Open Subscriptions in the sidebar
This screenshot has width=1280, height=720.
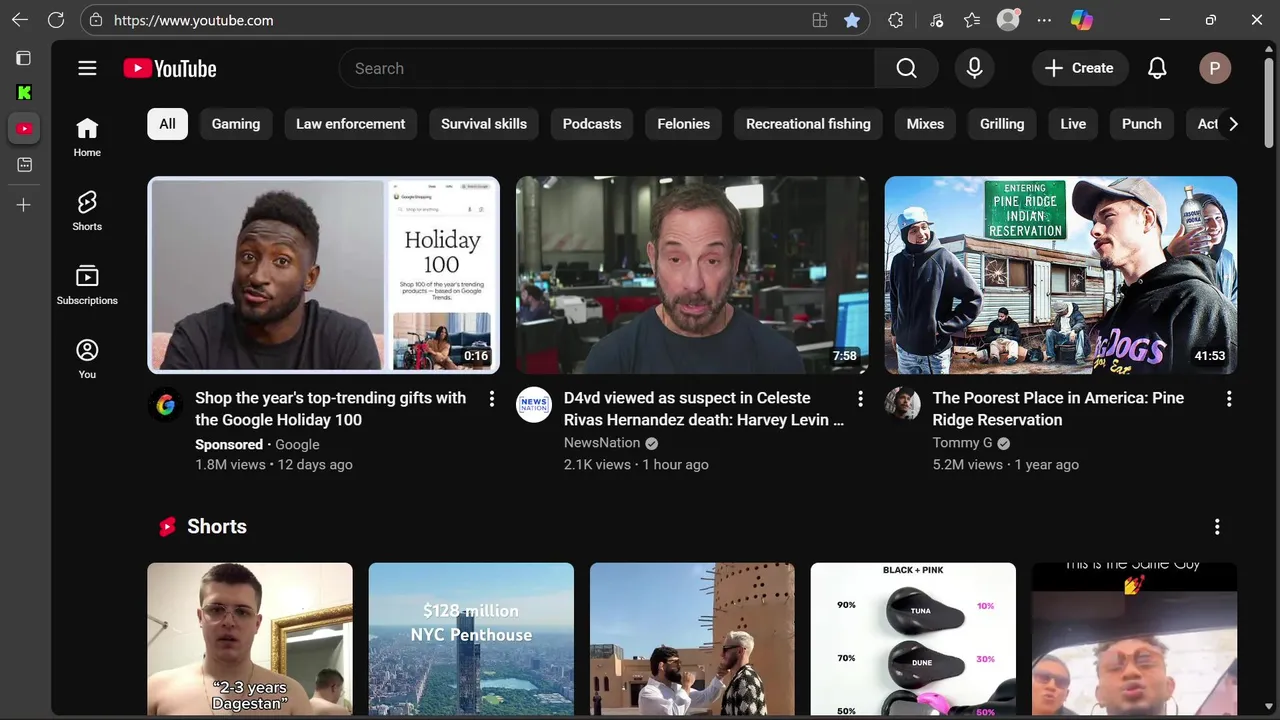tap(87, 285)
